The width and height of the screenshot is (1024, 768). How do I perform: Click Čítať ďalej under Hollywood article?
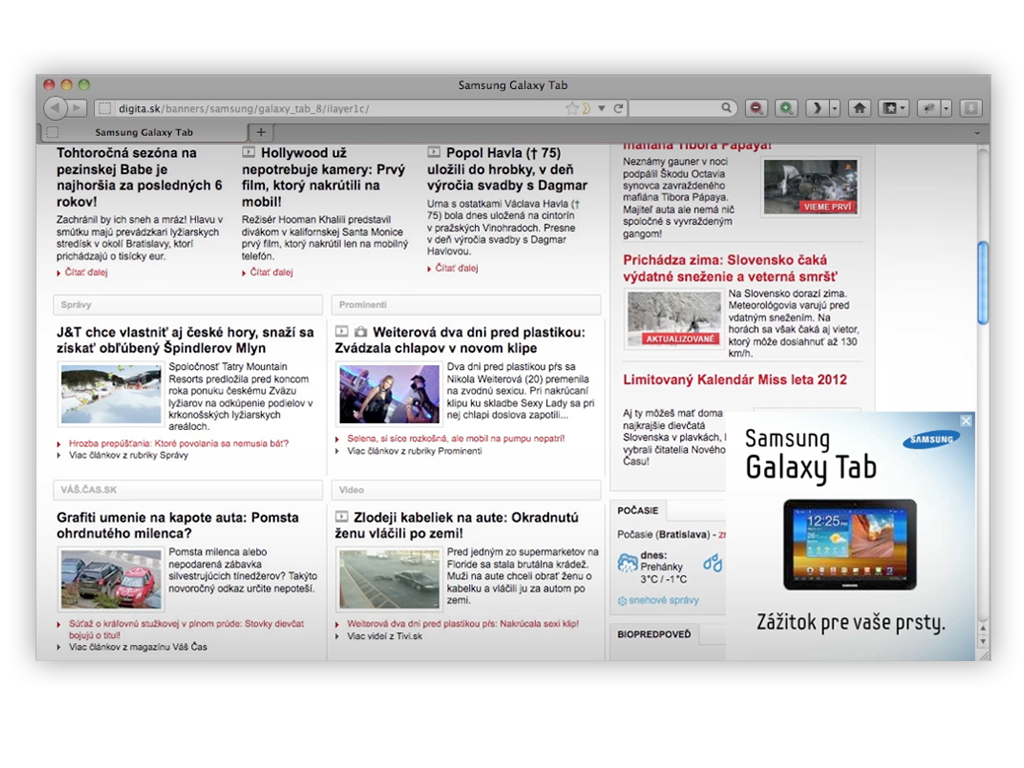pyautogui.click(x=271, y=272)
